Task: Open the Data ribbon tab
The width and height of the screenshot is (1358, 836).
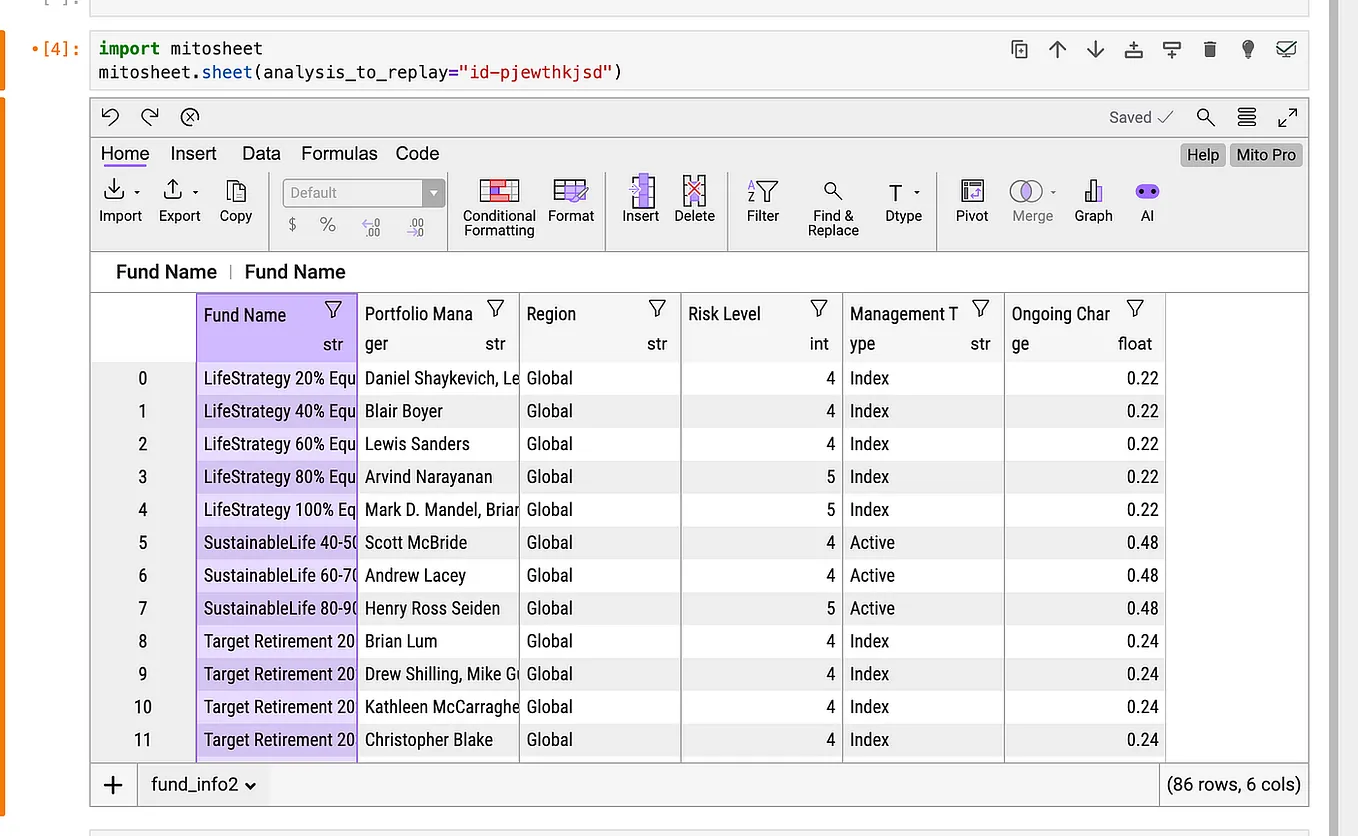Action: [x=260, y=153]
